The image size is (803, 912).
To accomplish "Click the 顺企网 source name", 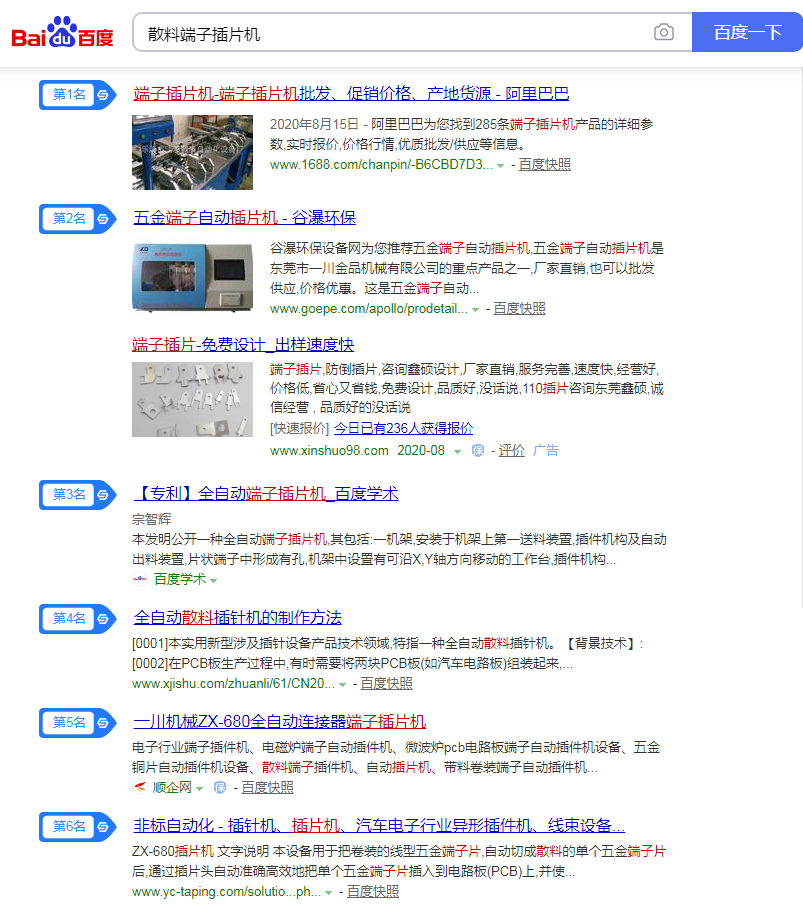I will click(x=172, y=788).
